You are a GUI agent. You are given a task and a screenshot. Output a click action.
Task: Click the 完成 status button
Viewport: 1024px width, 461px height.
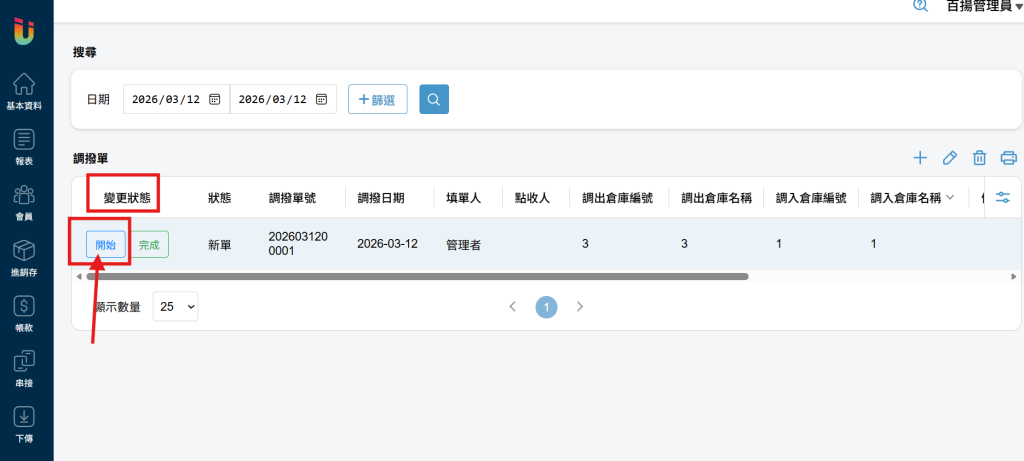click(149, 244)
